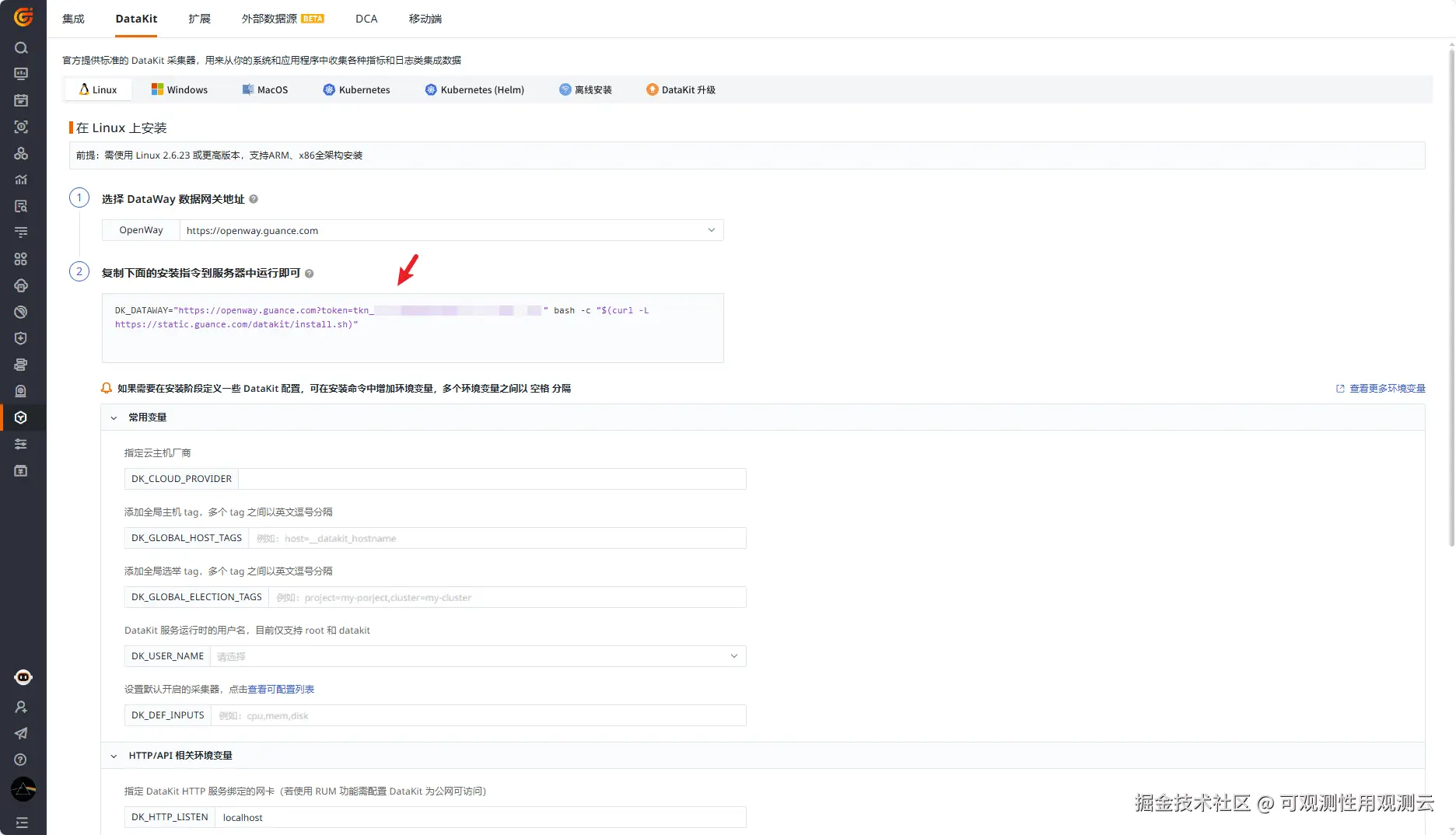The width and height of the screenshot is (1456, 835).
Task: Open the user avatar at sidebar bottom
Action: (x=23, y=789)
